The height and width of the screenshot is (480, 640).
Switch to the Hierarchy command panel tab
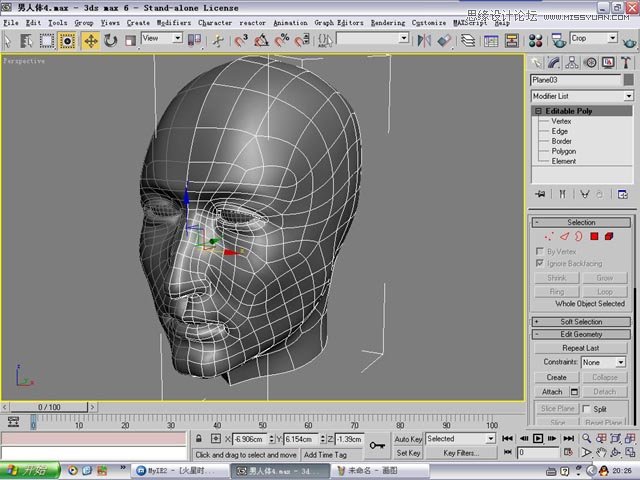tap(571, 62)
